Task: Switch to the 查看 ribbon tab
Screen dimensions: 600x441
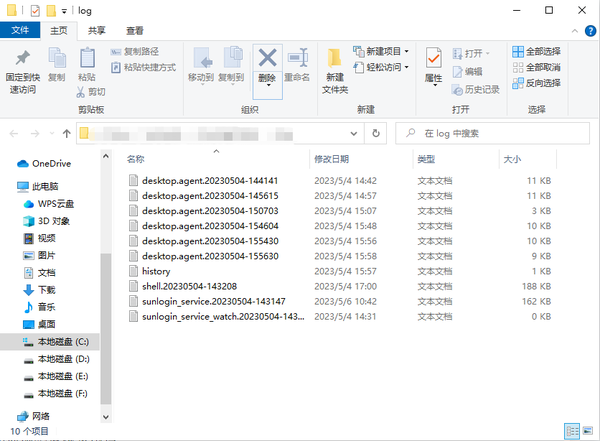Action: coord(134,30)
